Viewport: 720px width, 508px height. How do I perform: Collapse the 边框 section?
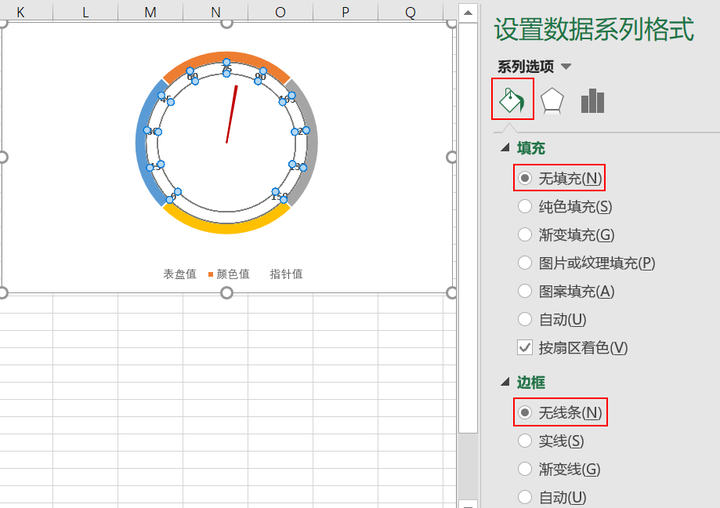[506, 382]
